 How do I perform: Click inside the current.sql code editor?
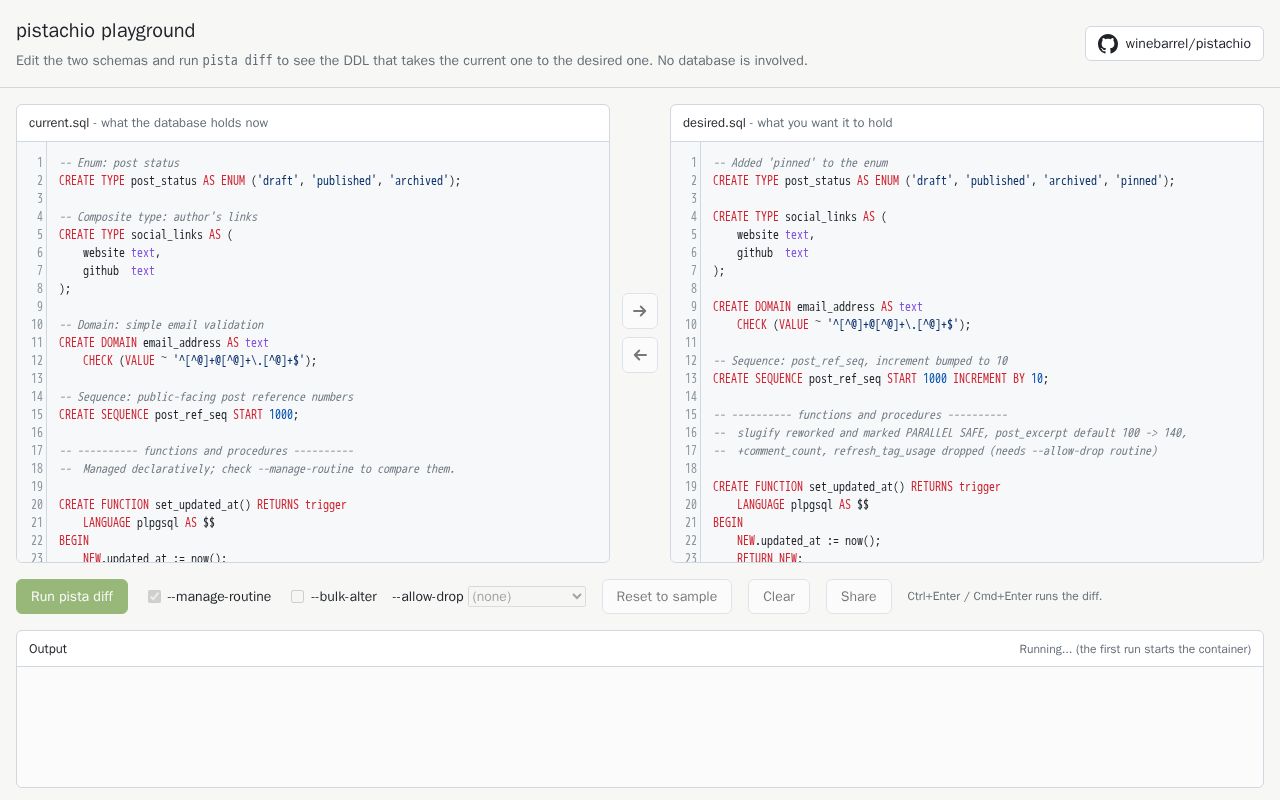(328, 352)
